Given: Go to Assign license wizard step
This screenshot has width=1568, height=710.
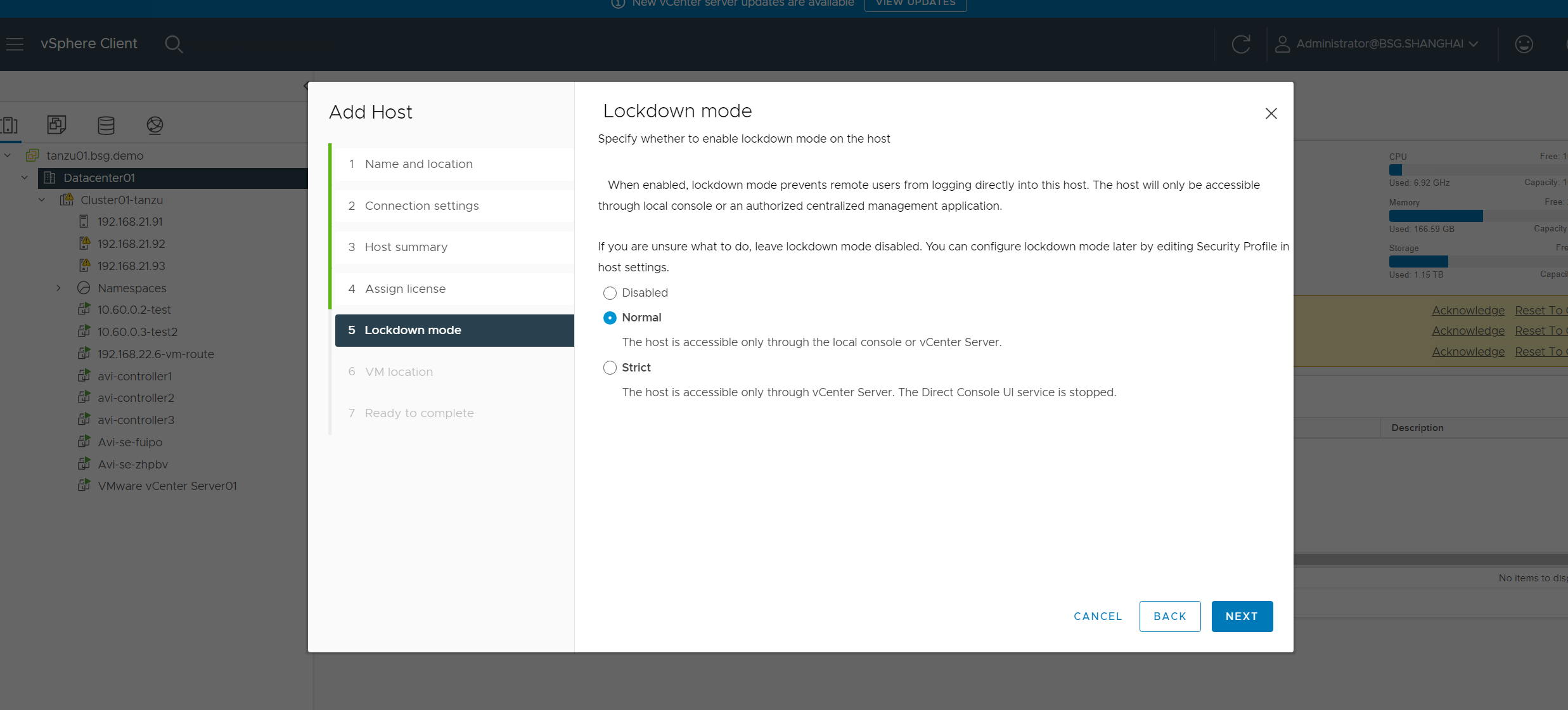Looking at the screenshot, I should coord(405,288).
